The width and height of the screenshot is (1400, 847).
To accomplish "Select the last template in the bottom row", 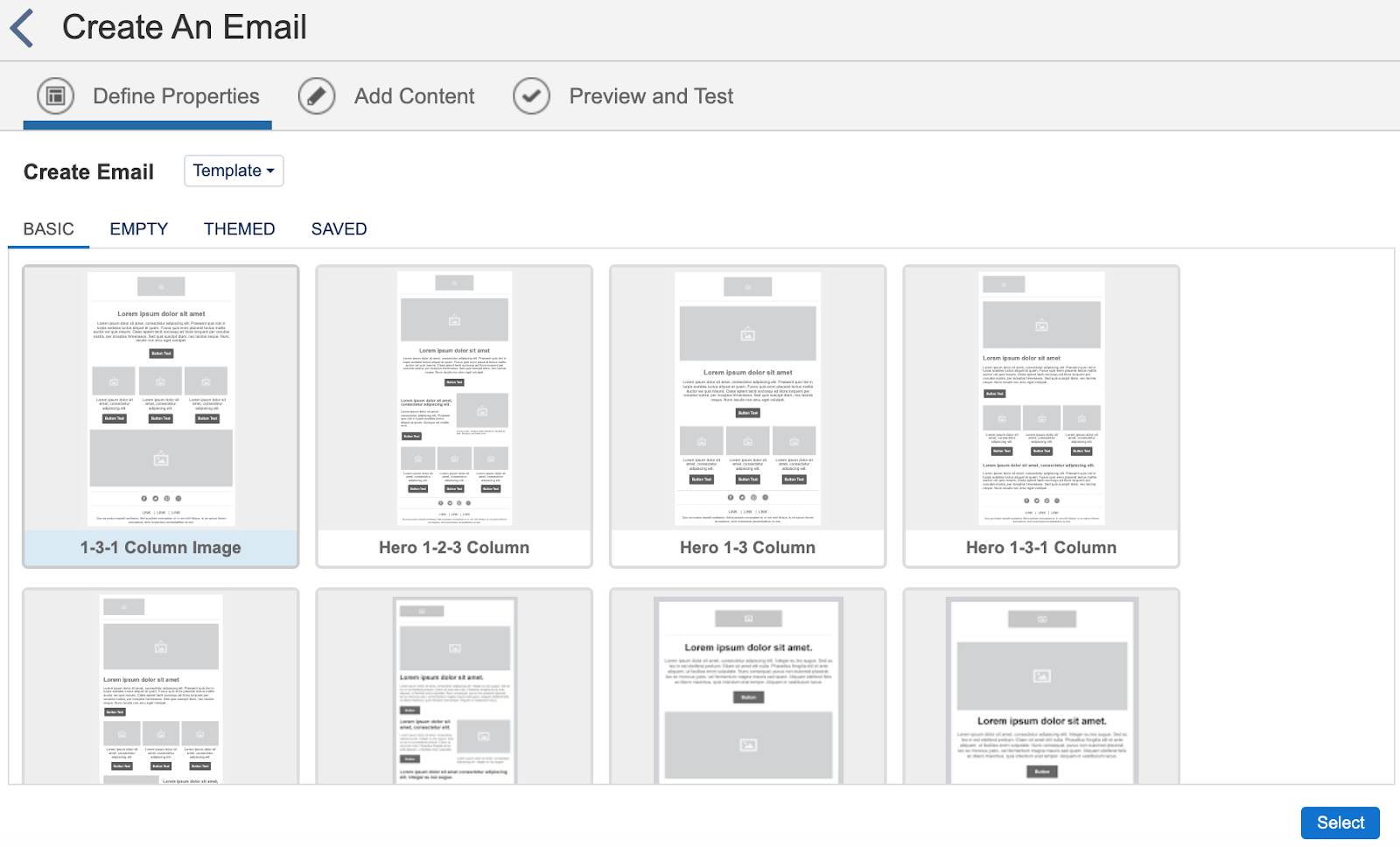I will tap(1041, 691).
